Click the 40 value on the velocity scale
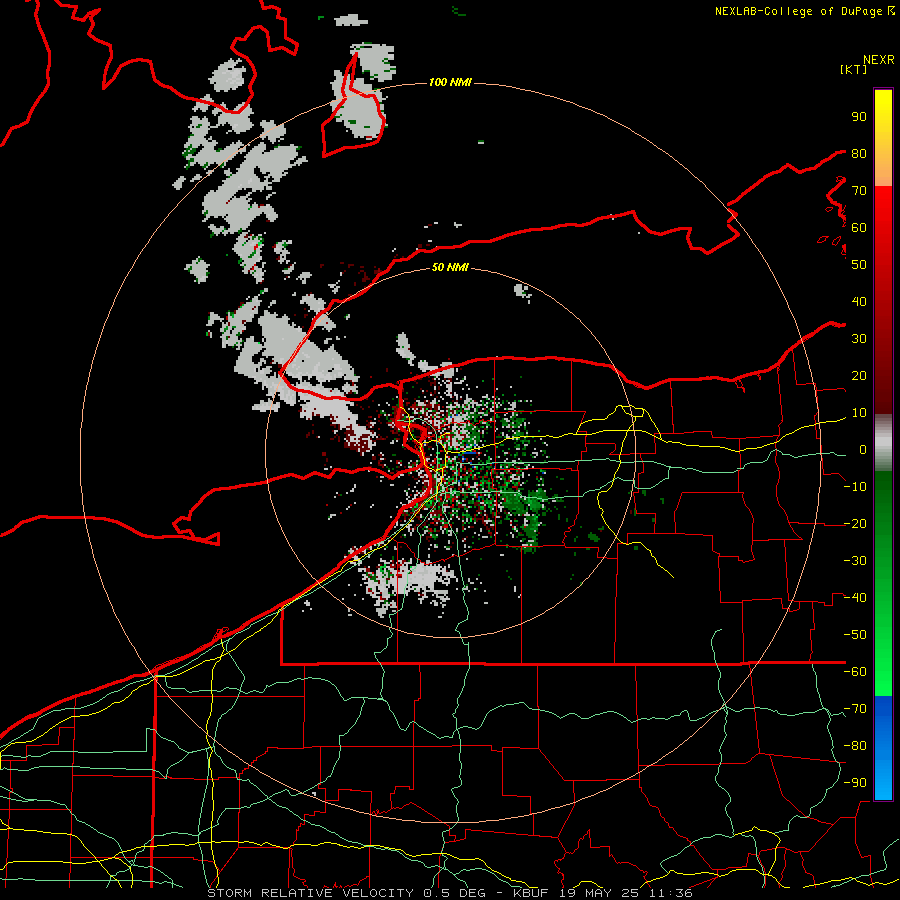This screenshot has height=900, width=900. click(x=859, y=301)
